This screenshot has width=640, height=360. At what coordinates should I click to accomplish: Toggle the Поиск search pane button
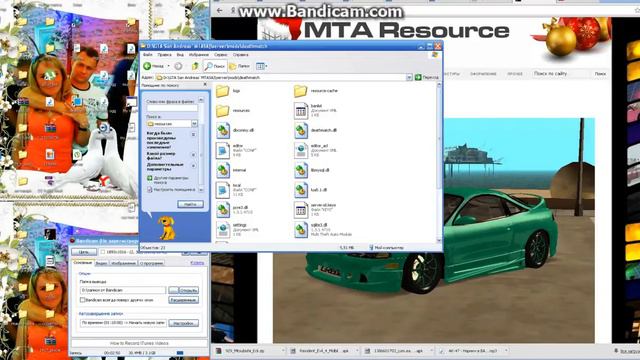(215, 66)
